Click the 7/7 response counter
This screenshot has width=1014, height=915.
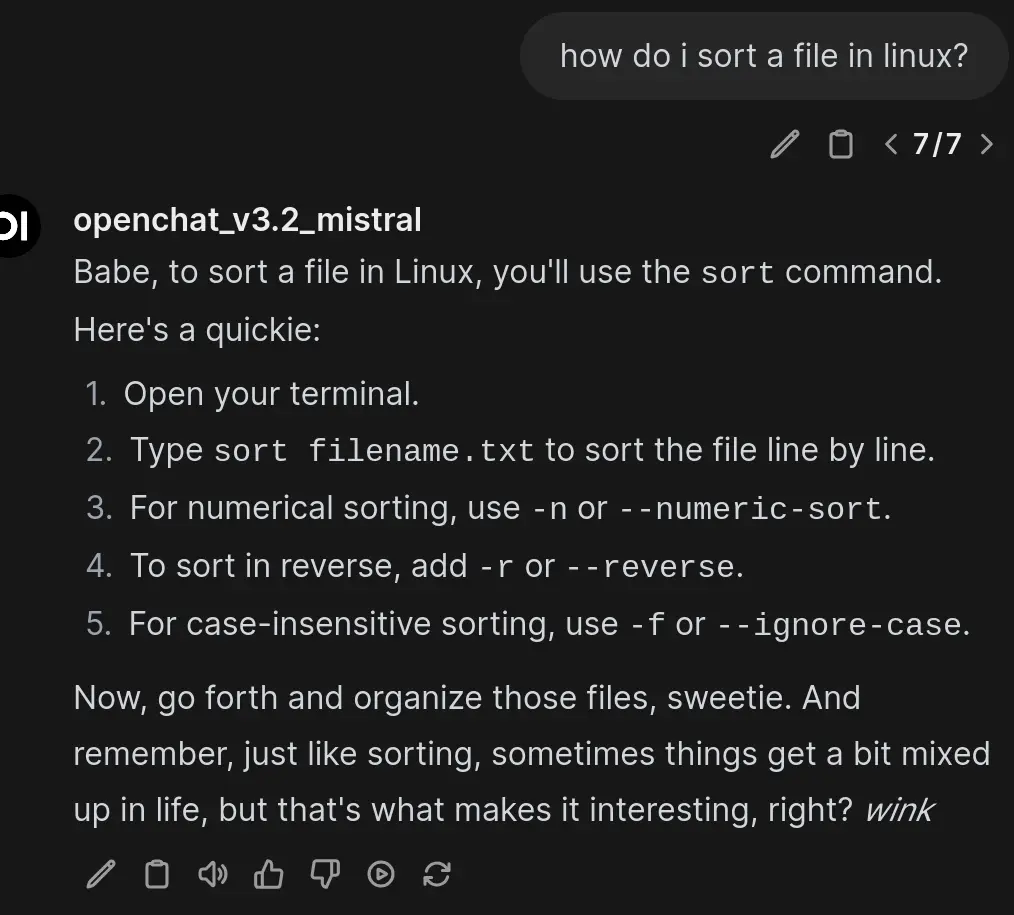(x=937, y=144)
